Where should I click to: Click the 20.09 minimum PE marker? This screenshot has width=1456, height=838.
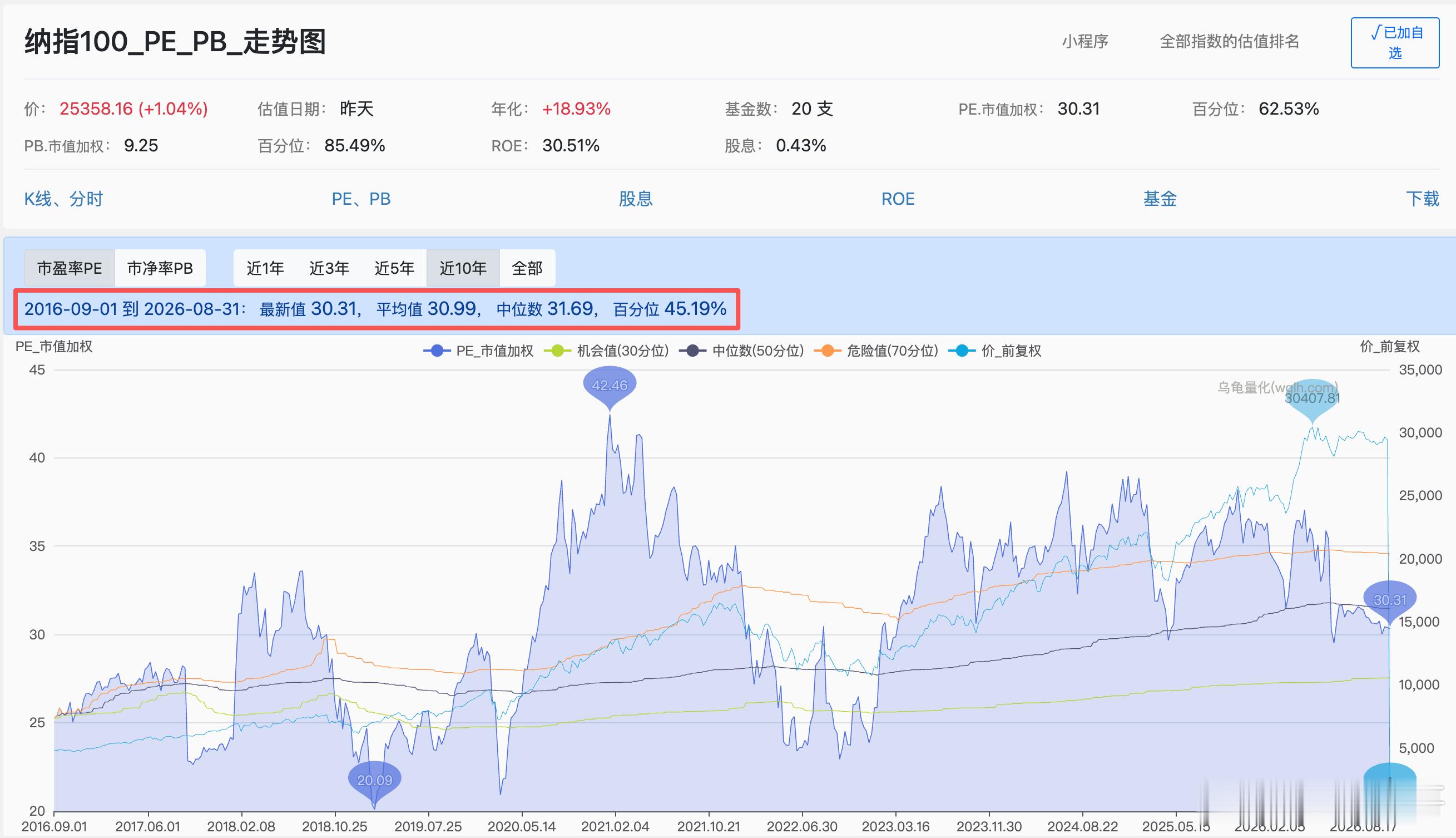(x=374, y=781)
